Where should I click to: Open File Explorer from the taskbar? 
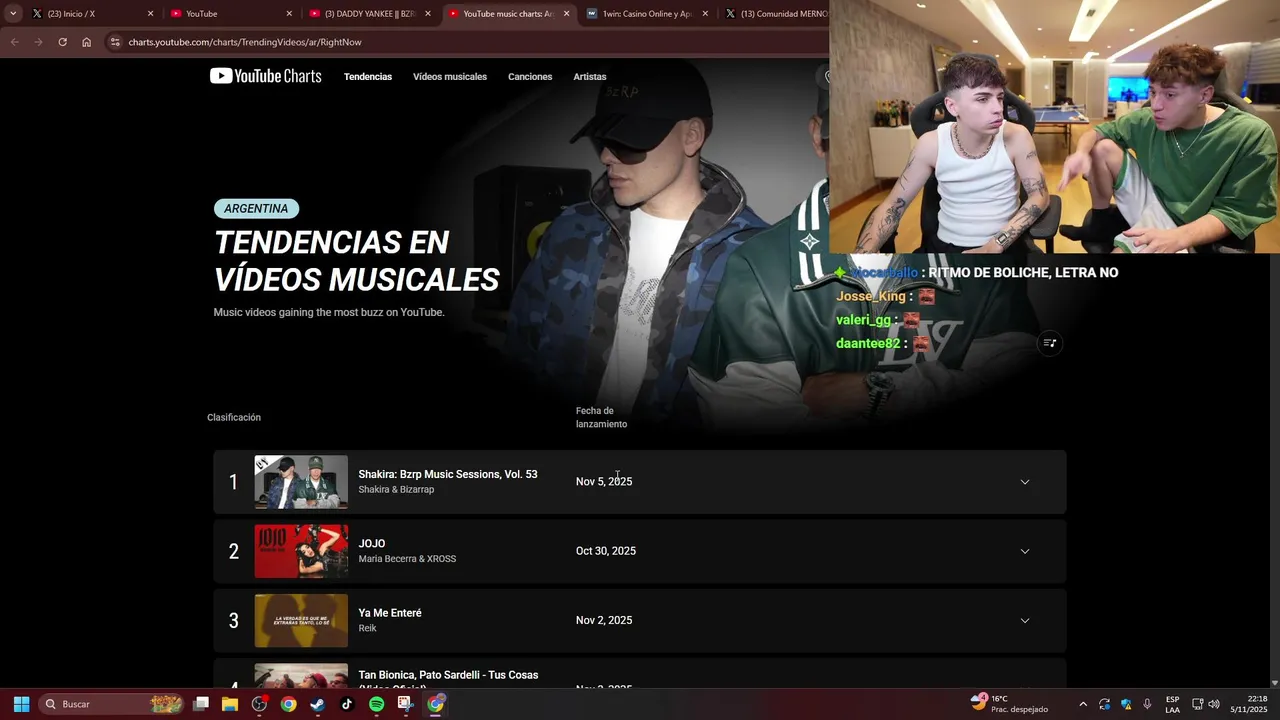pos(230,704)
